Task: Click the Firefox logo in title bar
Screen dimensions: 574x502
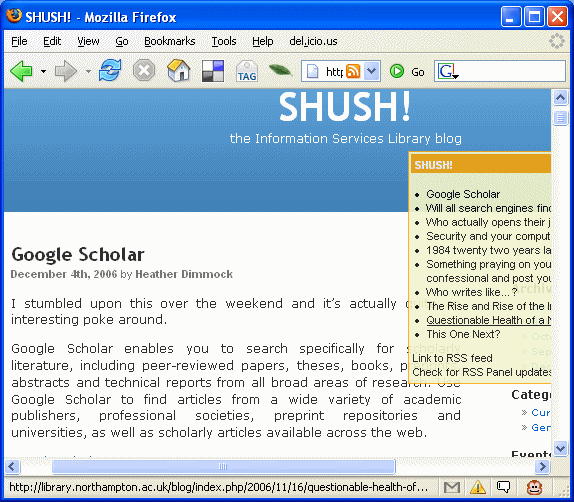Action: click(x=14, y=16)
